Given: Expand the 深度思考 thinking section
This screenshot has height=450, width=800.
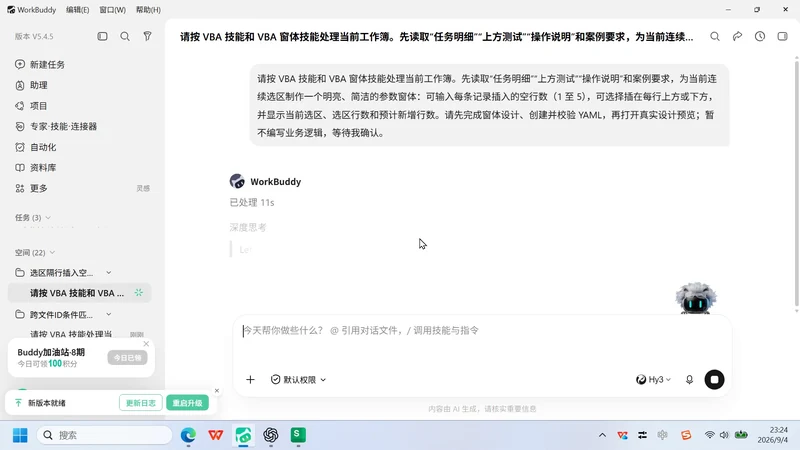Looking at the screenshot, I should coord(248,228).
